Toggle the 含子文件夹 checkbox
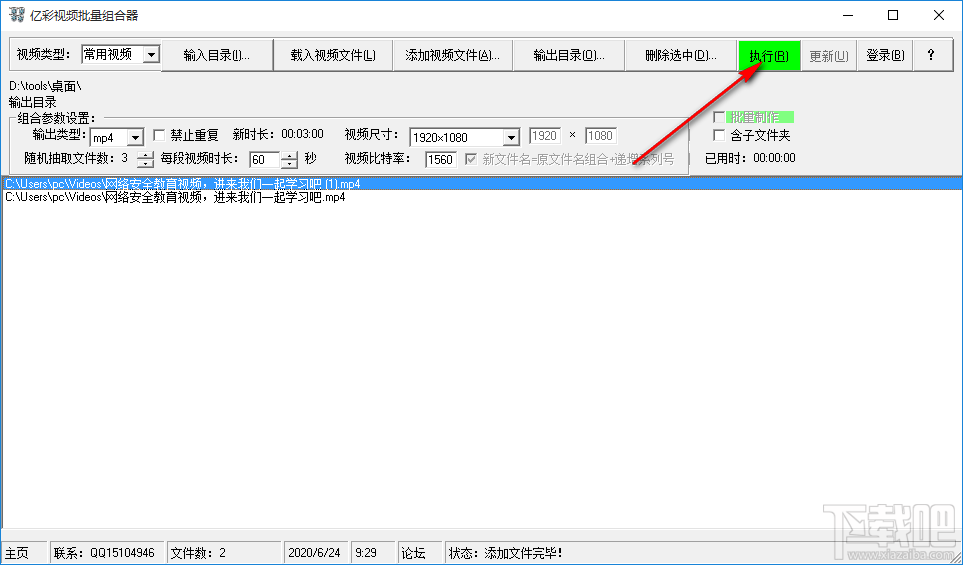The image size is (963, 565). (719, 135)
